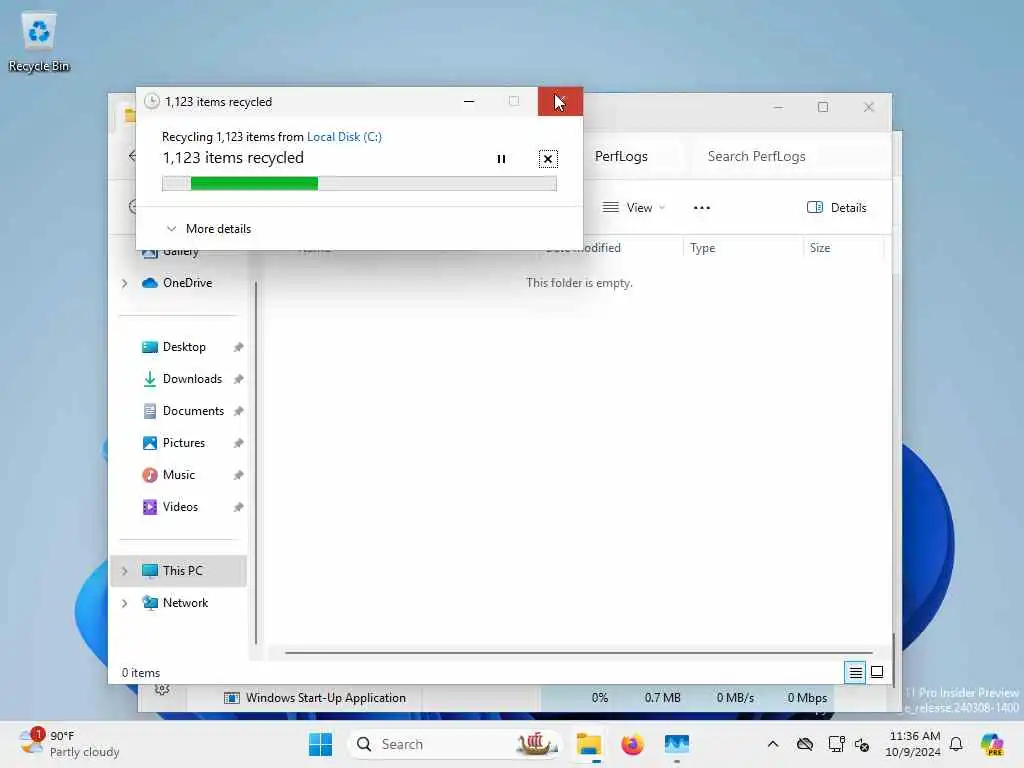Switch to details list view layout

point(855,672)
